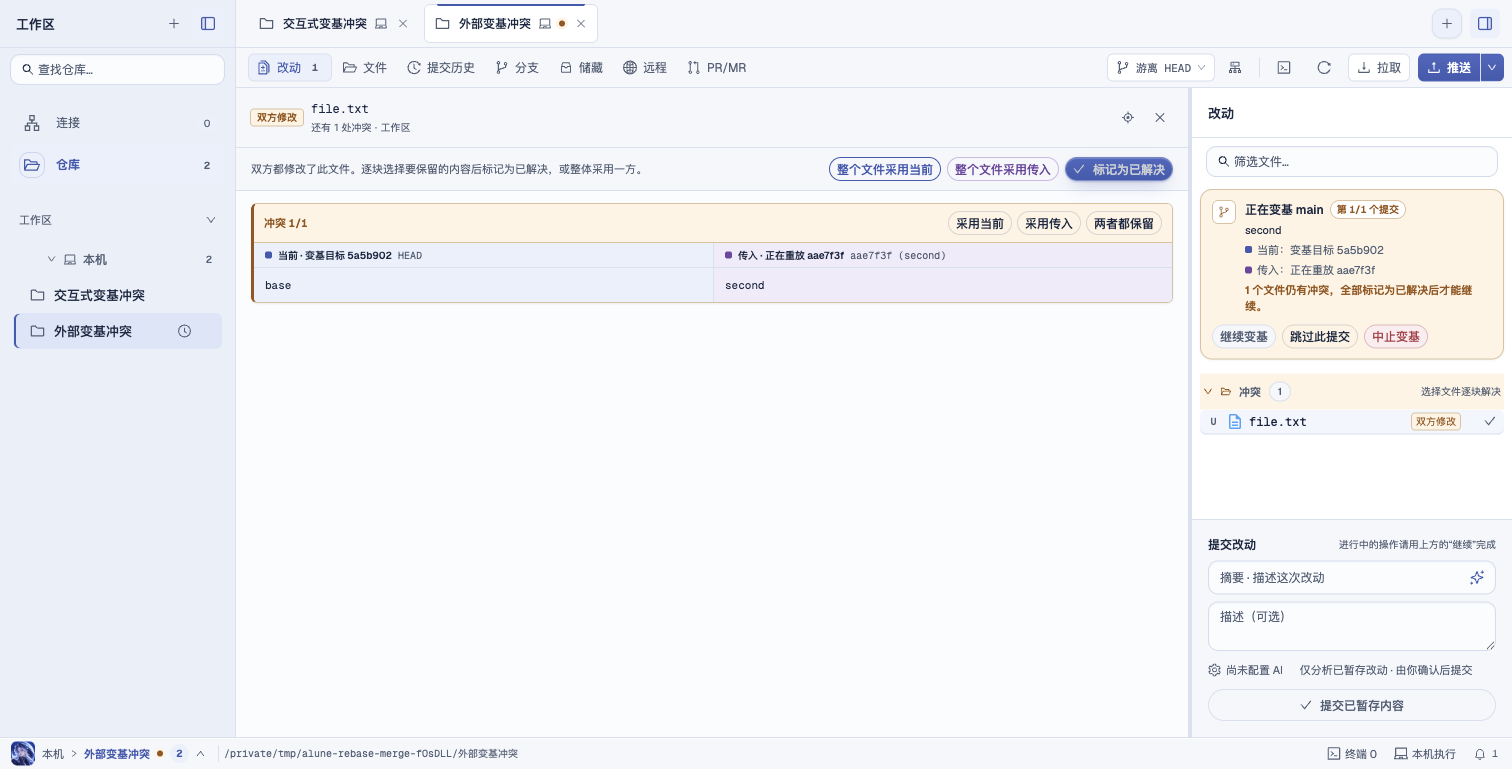
Task: Focus the 查找仓库 search field
Action: [118, 69]
